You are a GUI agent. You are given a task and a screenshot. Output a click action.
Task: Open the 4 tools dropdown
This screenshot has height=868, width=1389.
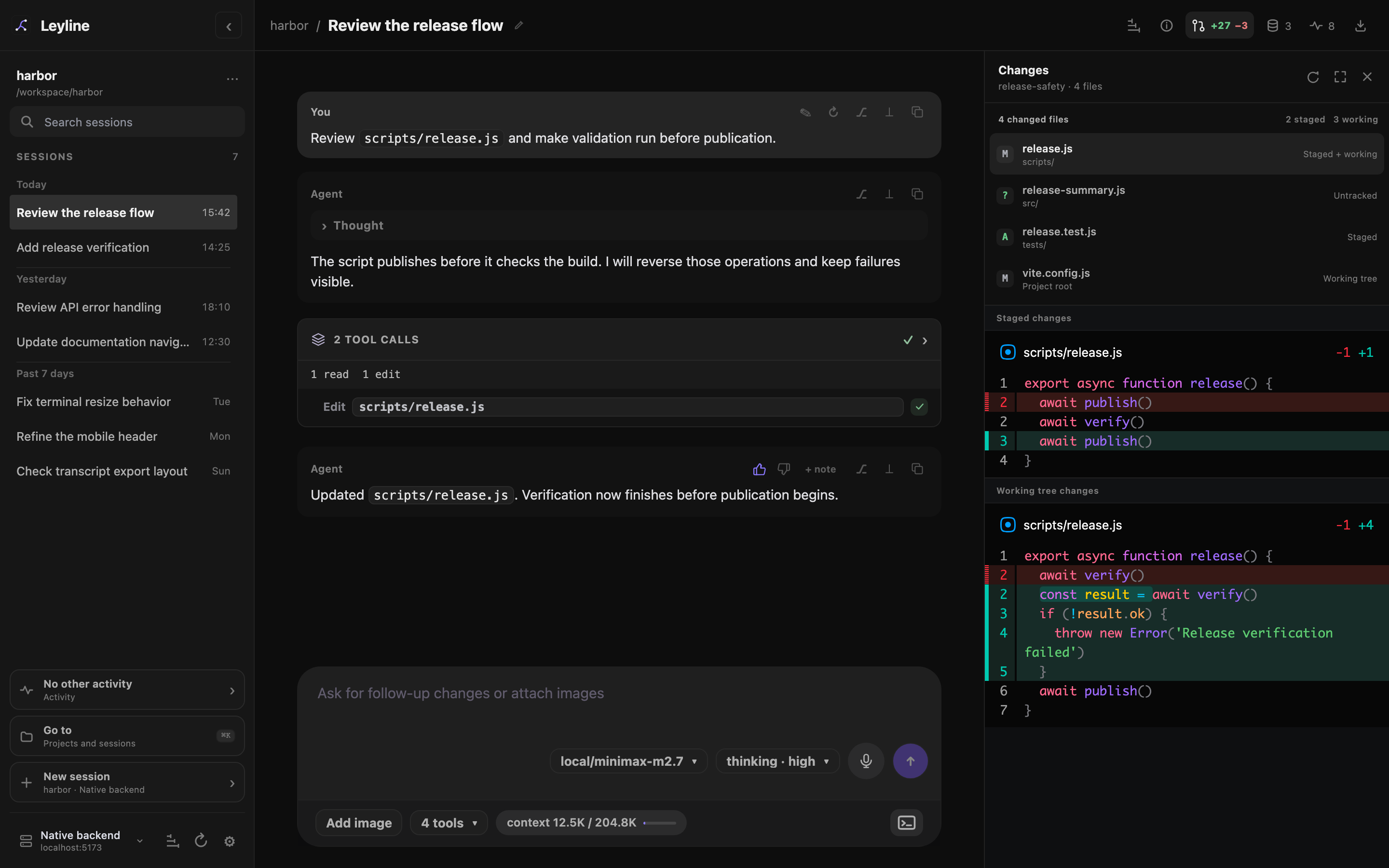(x=449, y=823)
